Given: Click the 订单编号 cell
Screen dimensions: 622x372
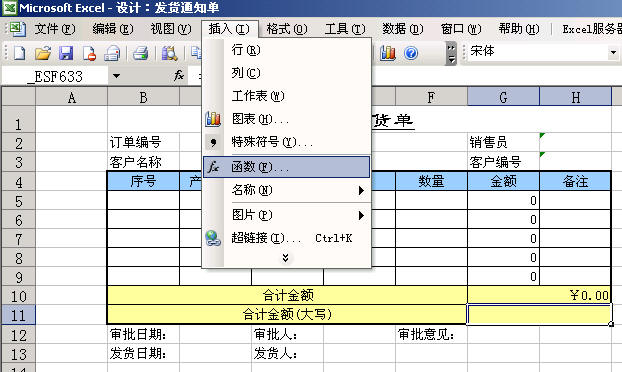Looking at the screenshot, I should click(x=144, y=142).
